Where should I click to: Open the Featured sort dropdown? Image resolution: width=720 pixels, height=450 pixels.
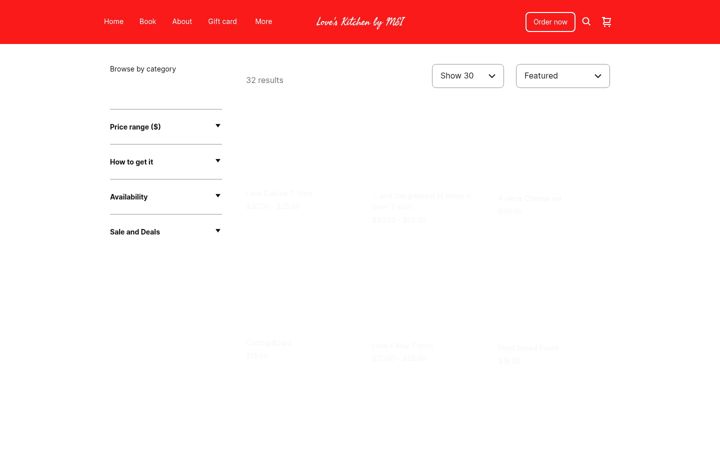point(562,76)
